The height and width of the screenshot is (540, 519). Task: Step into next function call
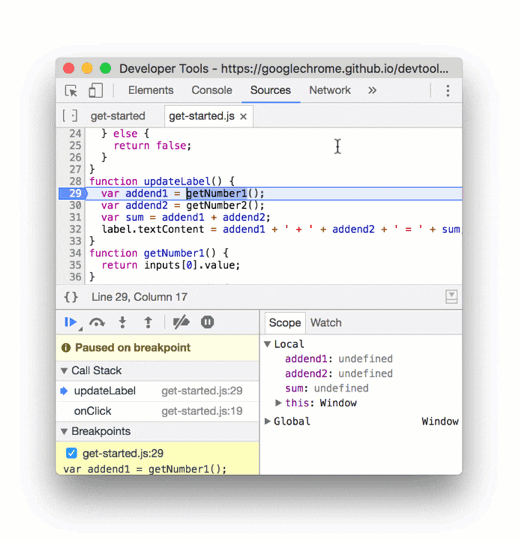click(122, 322)
